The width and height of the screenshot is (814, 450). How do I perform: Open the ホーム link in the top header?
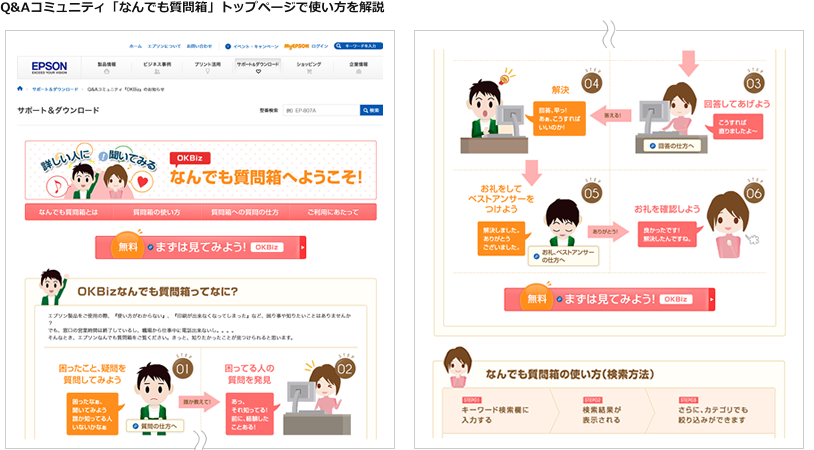click(x=135, y=46)
